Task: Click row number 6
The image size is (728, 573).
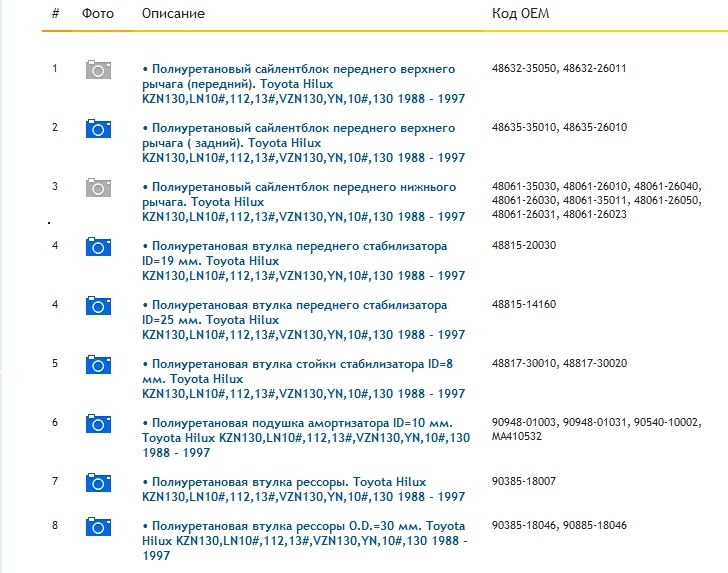Action: tap(55, 422)
